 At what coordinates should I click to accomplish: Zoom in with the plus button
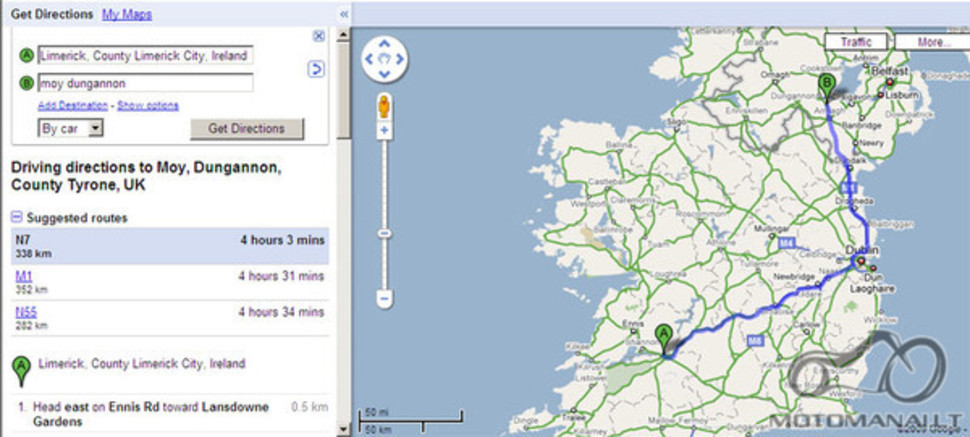pos(384,131)
